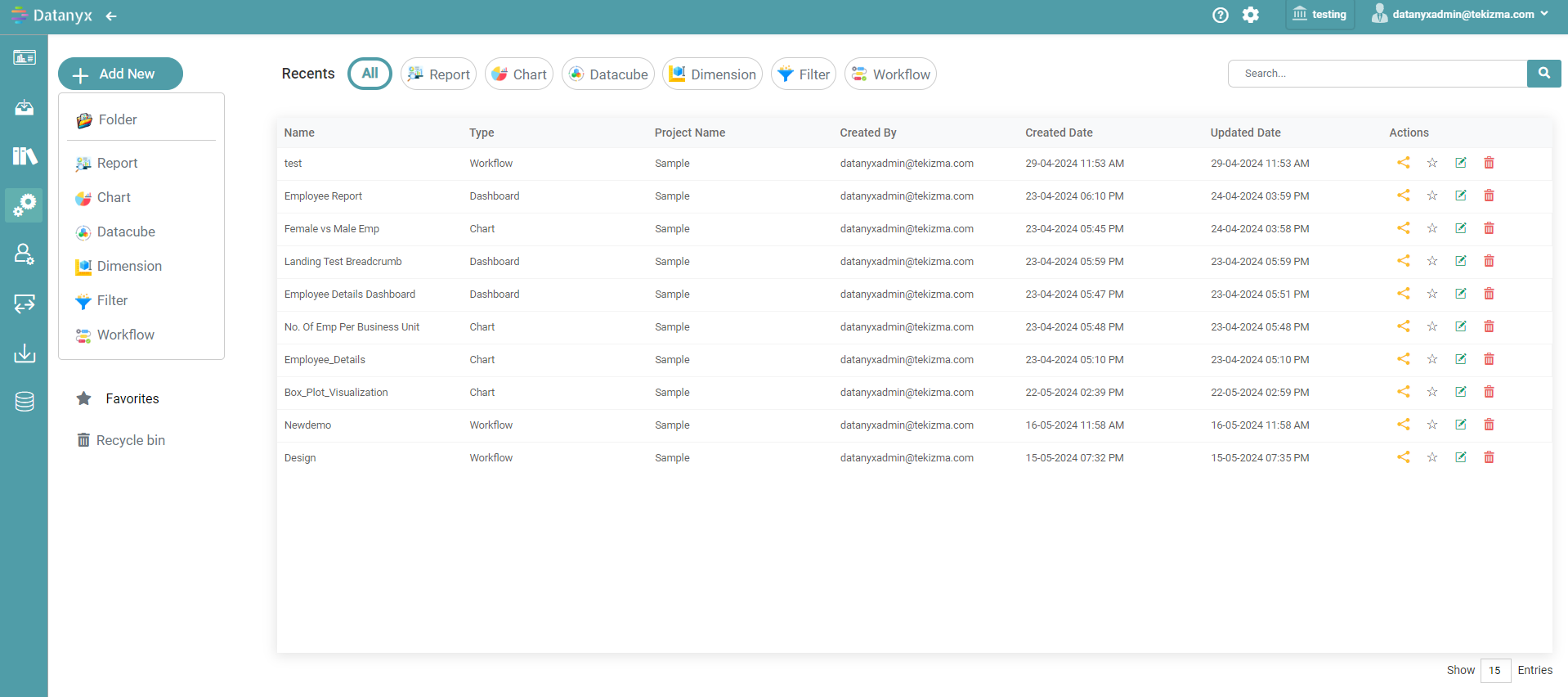This screenshot has width=1568, height=697.
Task: Open settings gear in top bar
Action: point(1250,15)
